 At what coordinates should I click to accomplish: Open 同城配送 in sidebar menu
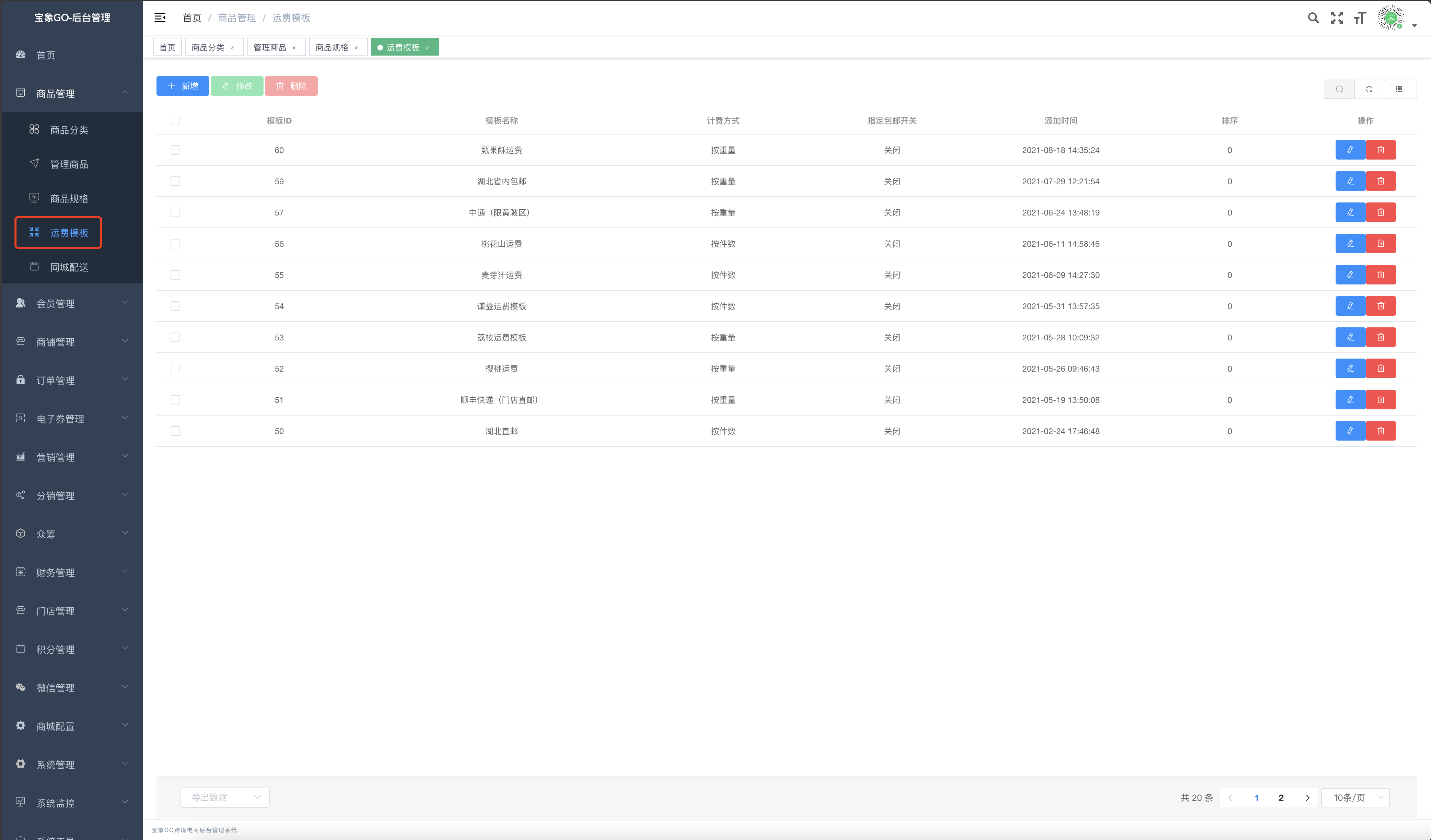(x=69, y=267)
